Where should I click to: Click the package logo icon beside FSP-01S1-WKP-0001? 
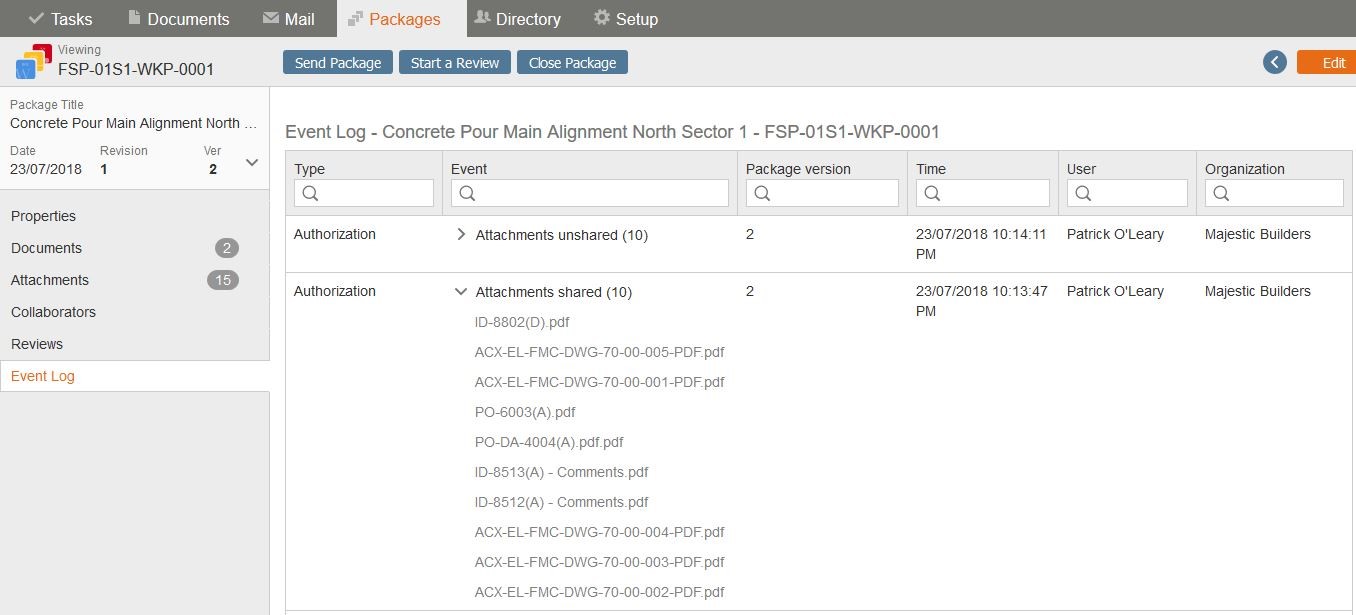[x=33, y=62]
